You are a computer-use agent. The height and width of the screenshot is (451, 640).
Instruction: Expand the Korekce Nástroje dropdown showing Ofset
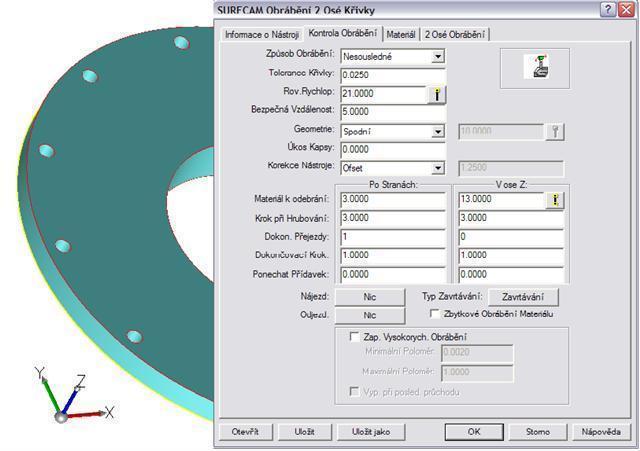pos(438,168)
